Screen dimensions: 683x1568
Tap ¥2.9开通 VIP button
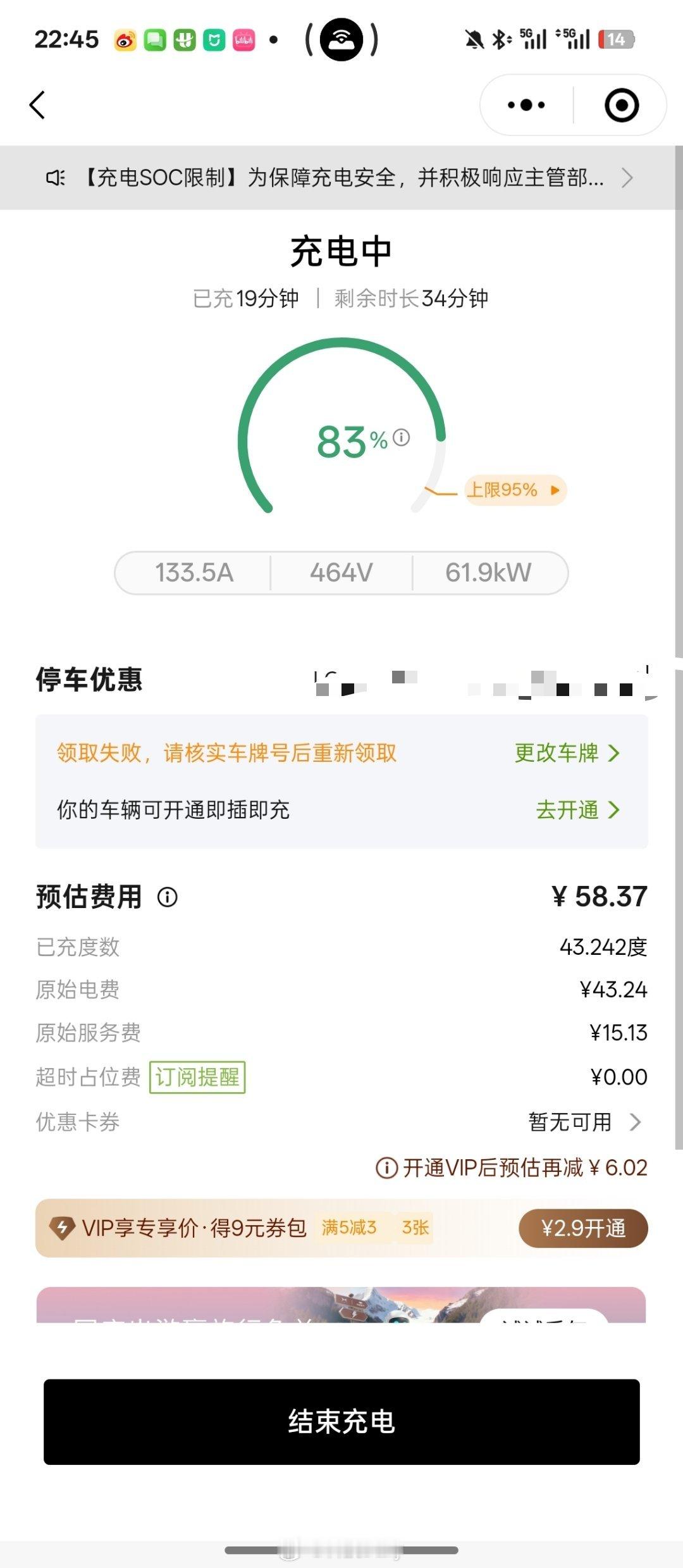click(x=583, y=1228)
